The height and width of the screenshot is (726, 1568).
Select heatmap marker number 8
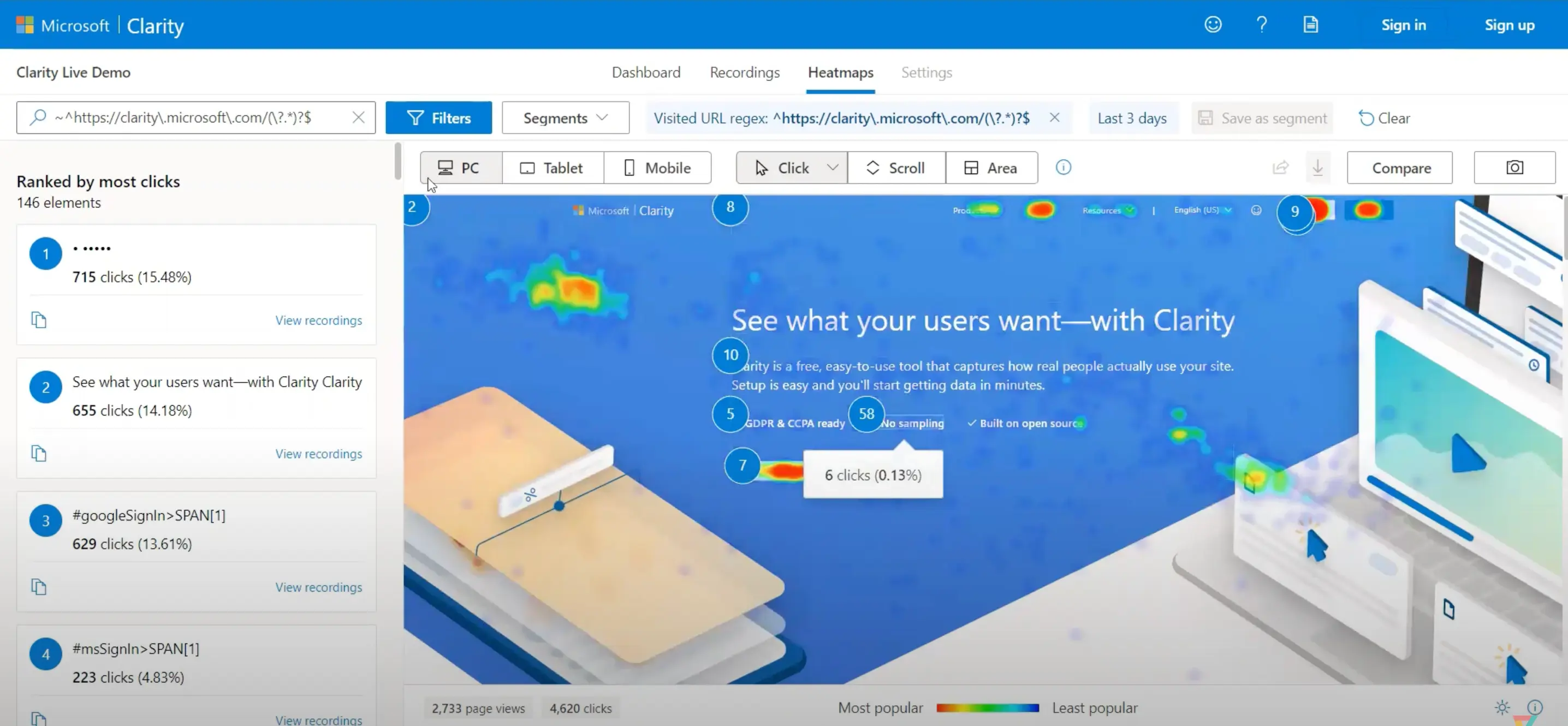click(x=730, y=207)
